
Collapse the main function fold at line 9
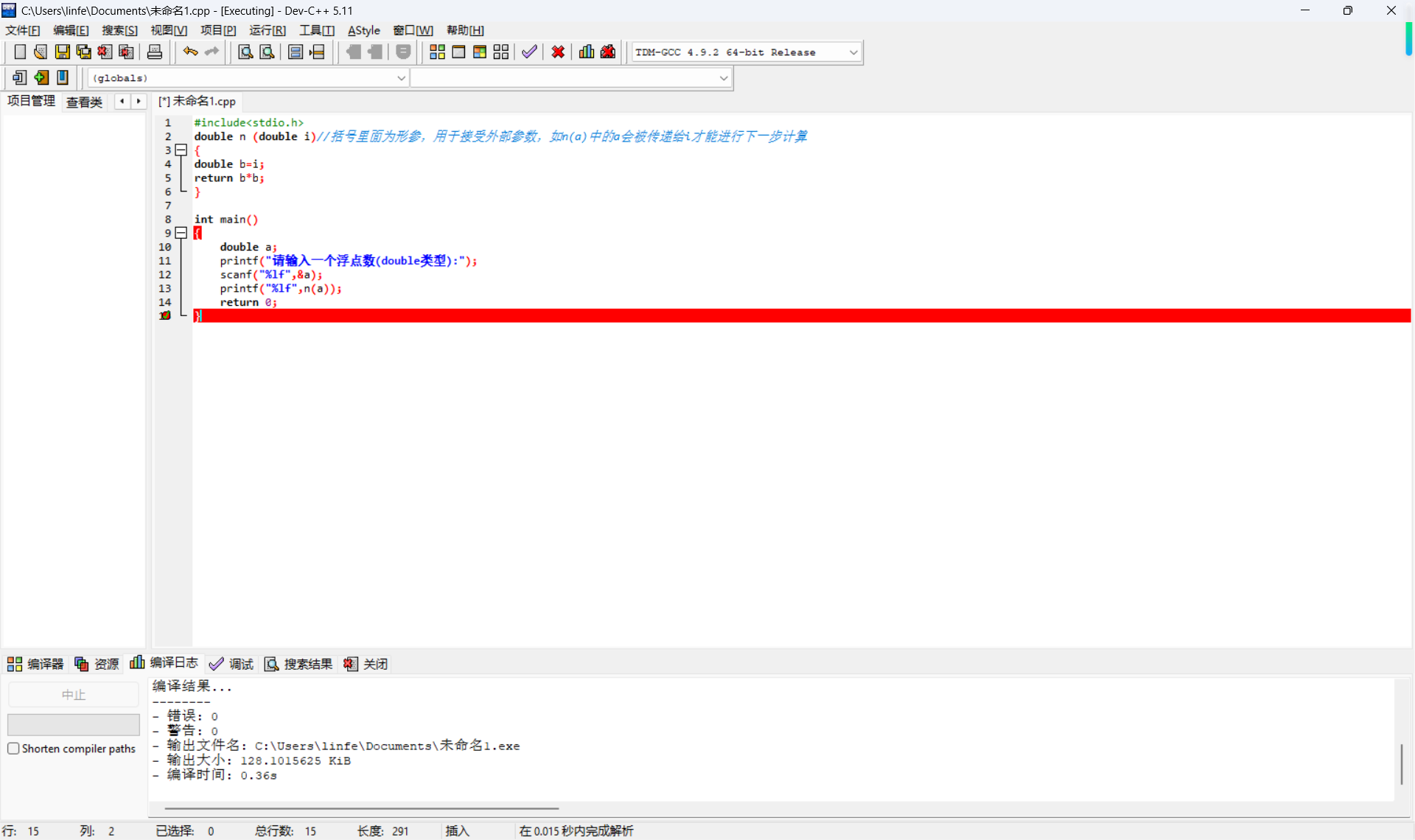(181, 233)
